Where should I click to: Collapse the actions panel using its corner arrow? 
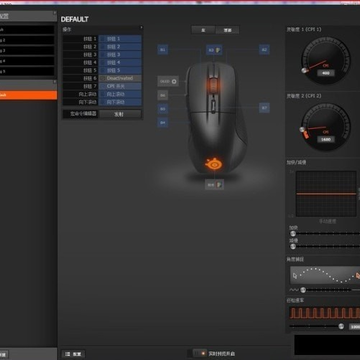[141, 28]
